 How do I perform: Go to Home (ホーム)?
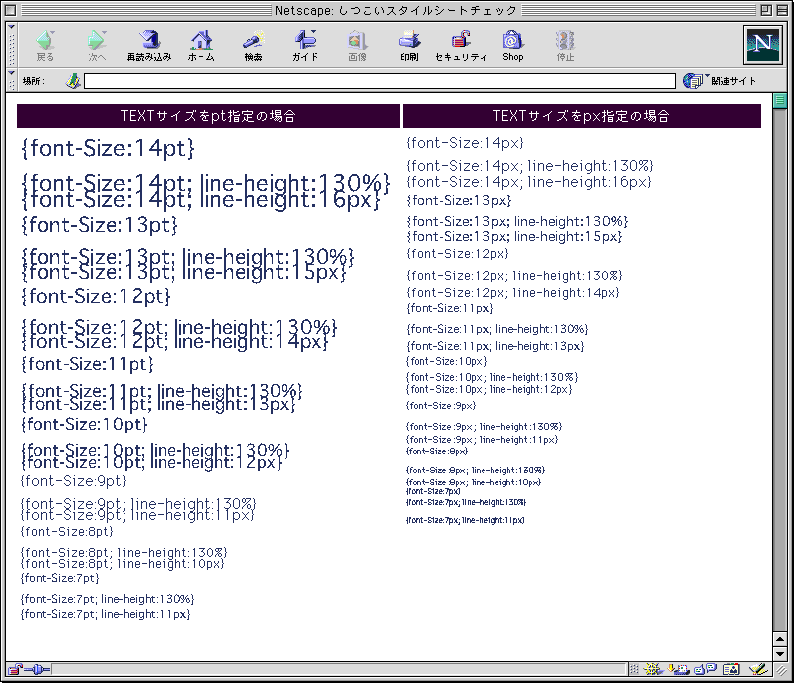tap(201, 46)
